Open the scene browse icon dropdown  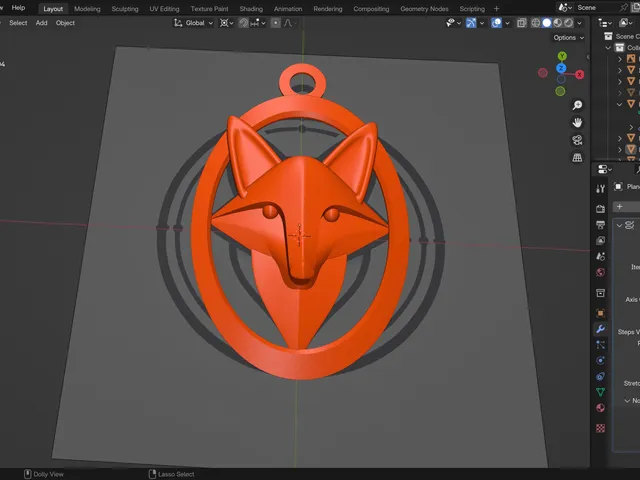pos(565,7)
